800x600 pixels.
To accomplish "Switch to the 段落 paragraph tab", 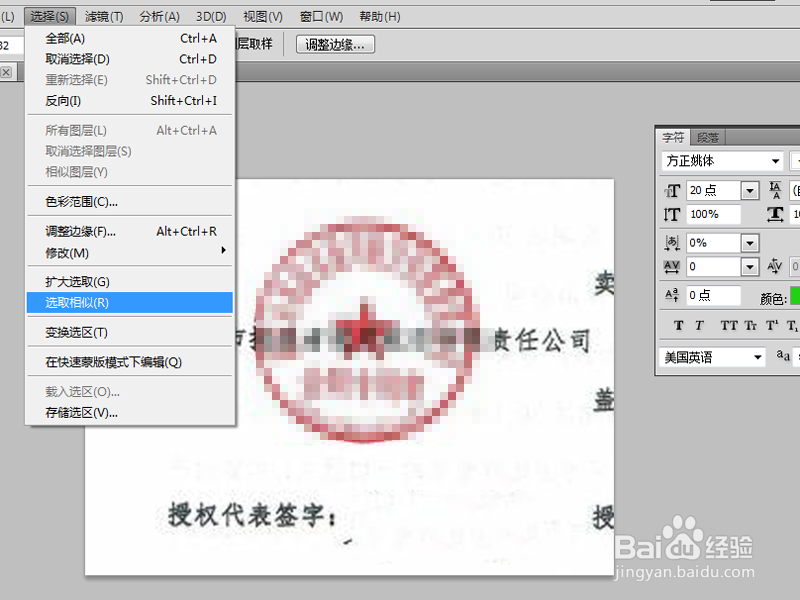I will (708, 138).
